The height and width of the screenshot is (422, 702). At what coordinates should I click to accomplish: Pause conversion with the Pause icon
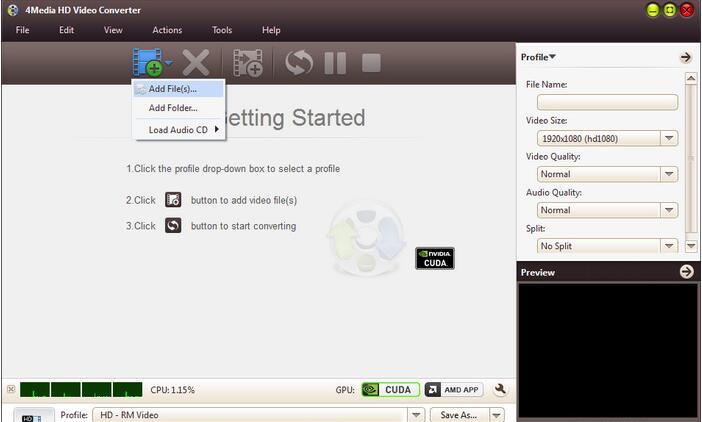(335, 63)
